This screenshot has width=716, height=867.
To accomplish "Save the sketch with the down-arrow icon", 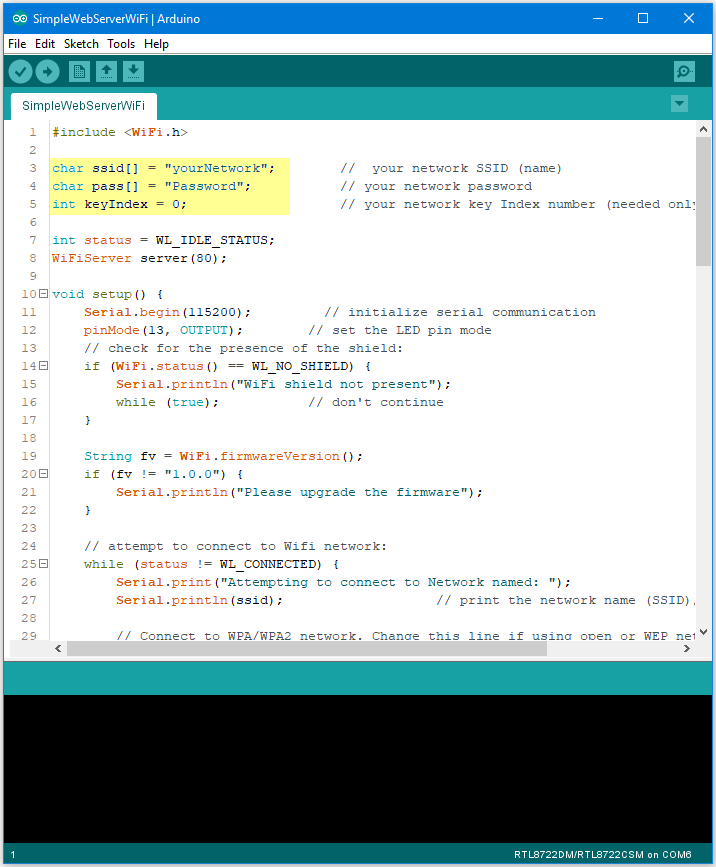I will (x=133, y=72).
